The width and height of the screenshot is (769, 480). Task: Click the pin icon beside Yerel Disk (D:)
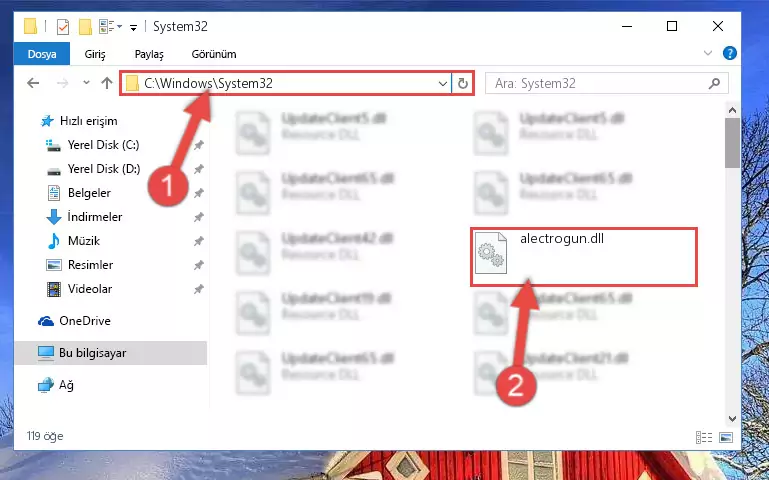click(x=199, y=169)
